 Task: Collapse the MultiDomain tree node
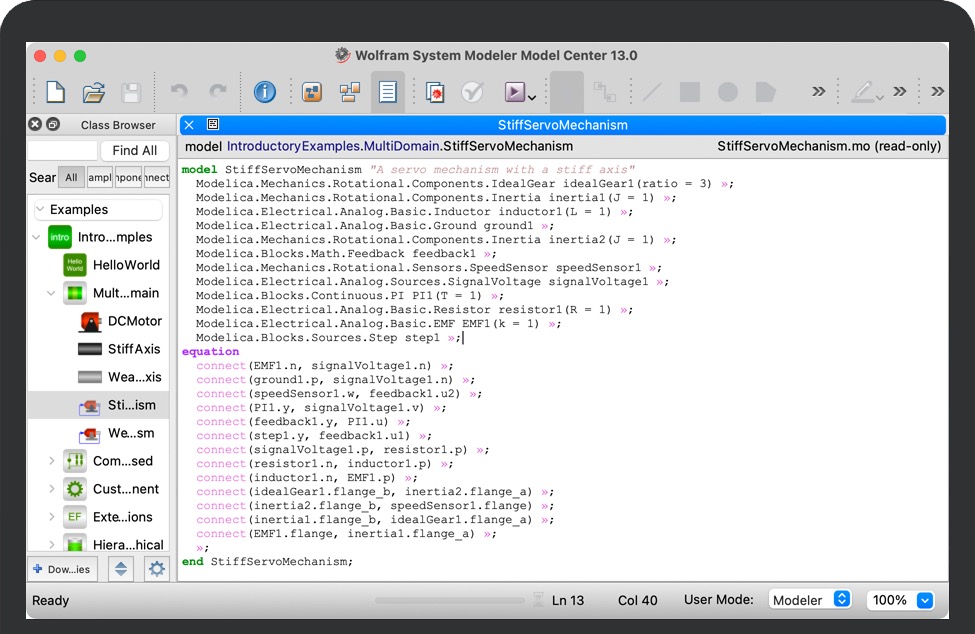(x=52, y=294)
